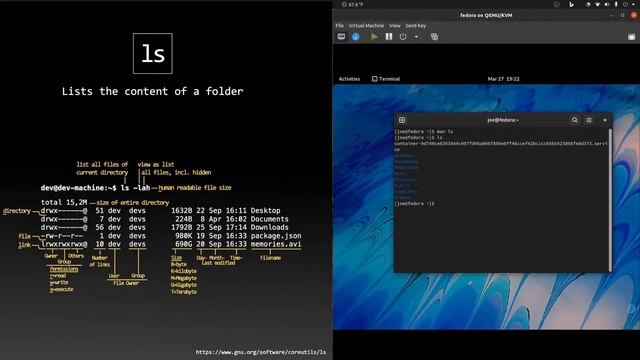Click the terminal search magnifier icon
640x360 pixels.
(x=575, y=120)
